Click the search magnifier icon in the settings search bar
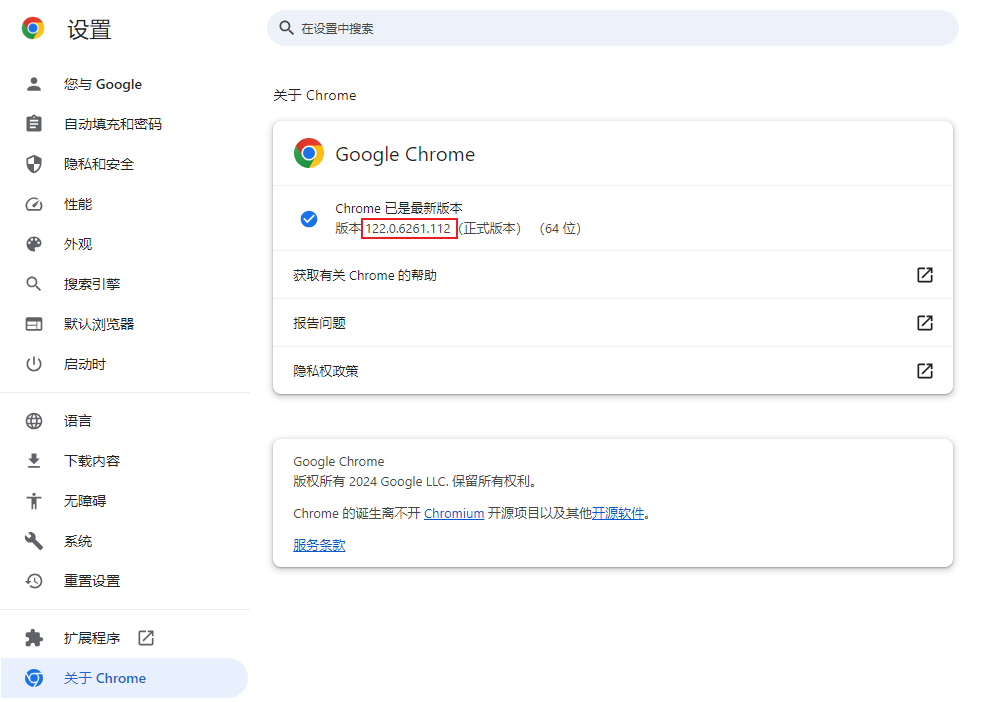995x702 pixels. pos(286,28)
